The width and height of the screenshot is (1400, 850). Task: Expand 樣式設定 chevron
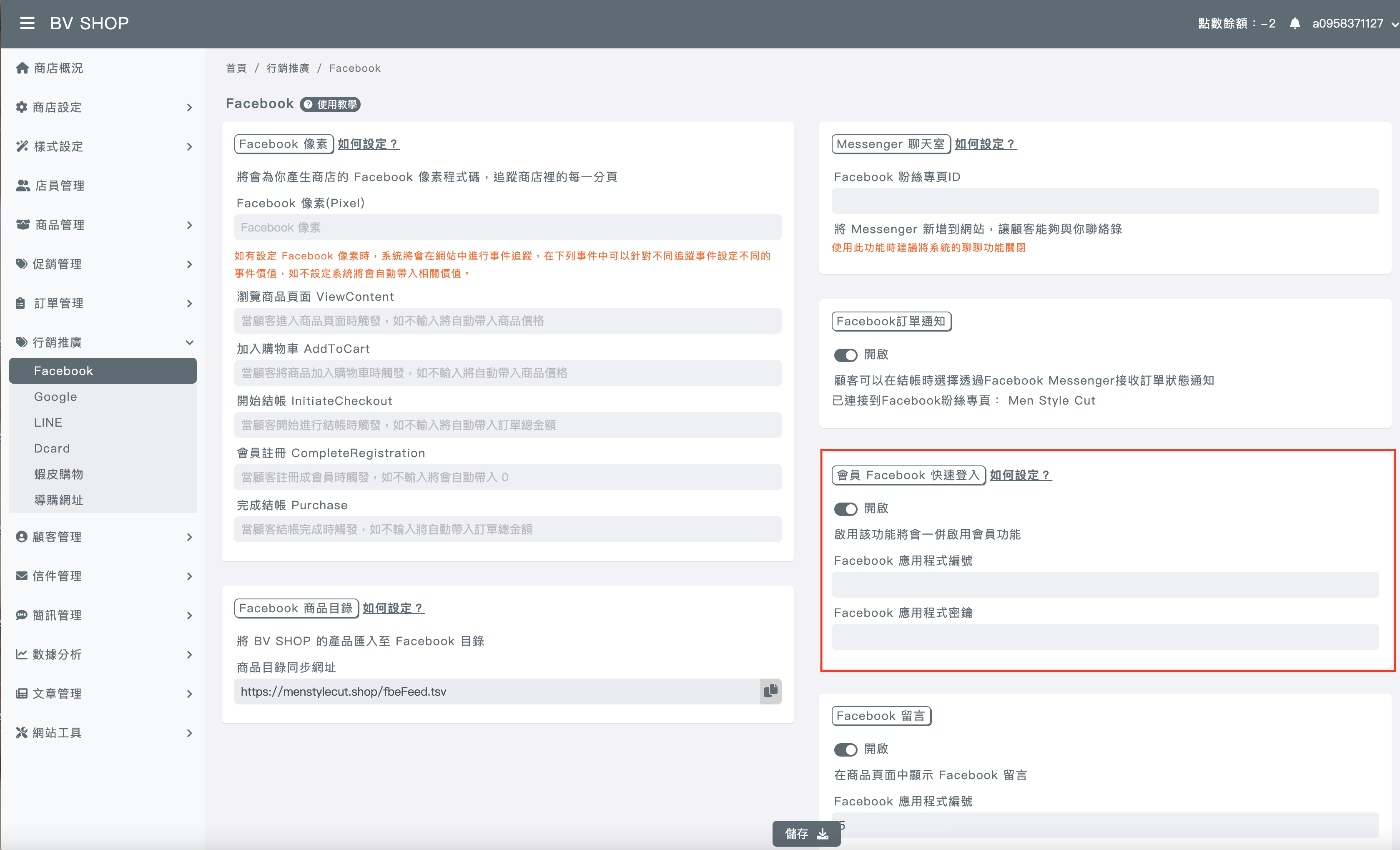click(x=189, y=147)
